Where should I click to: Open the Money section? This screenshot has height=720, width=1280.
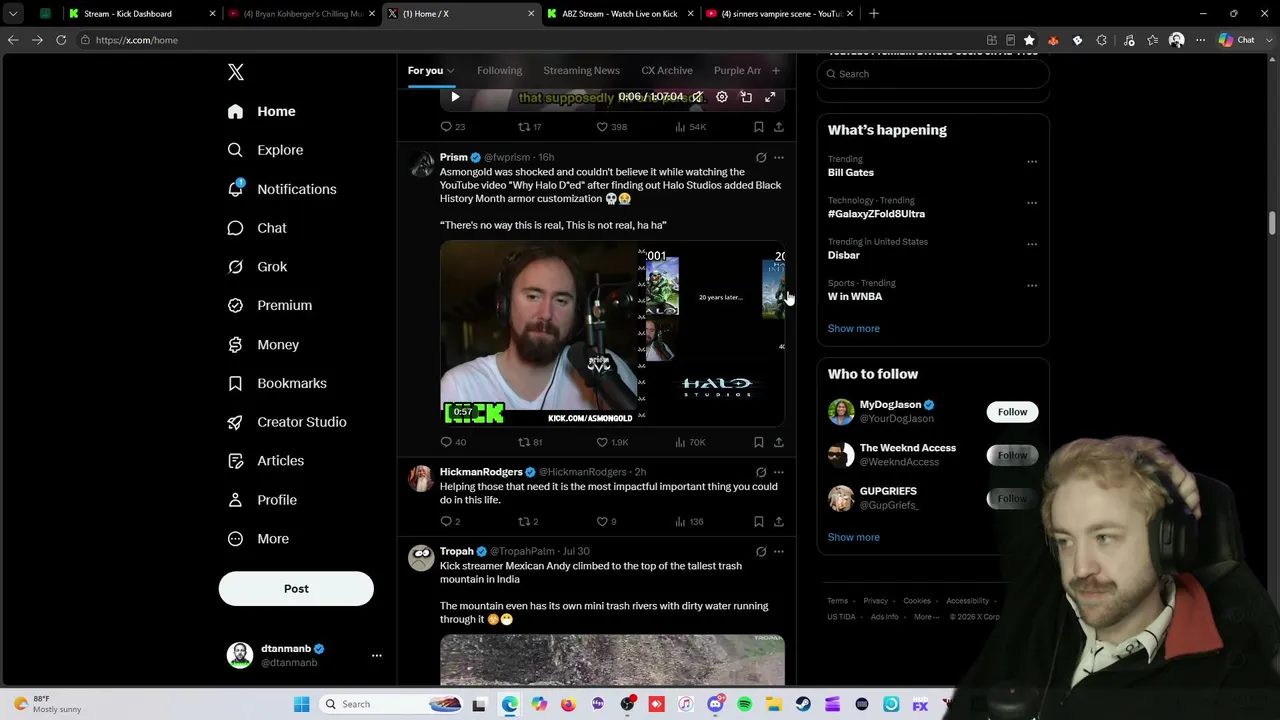[x=264, y=344]
